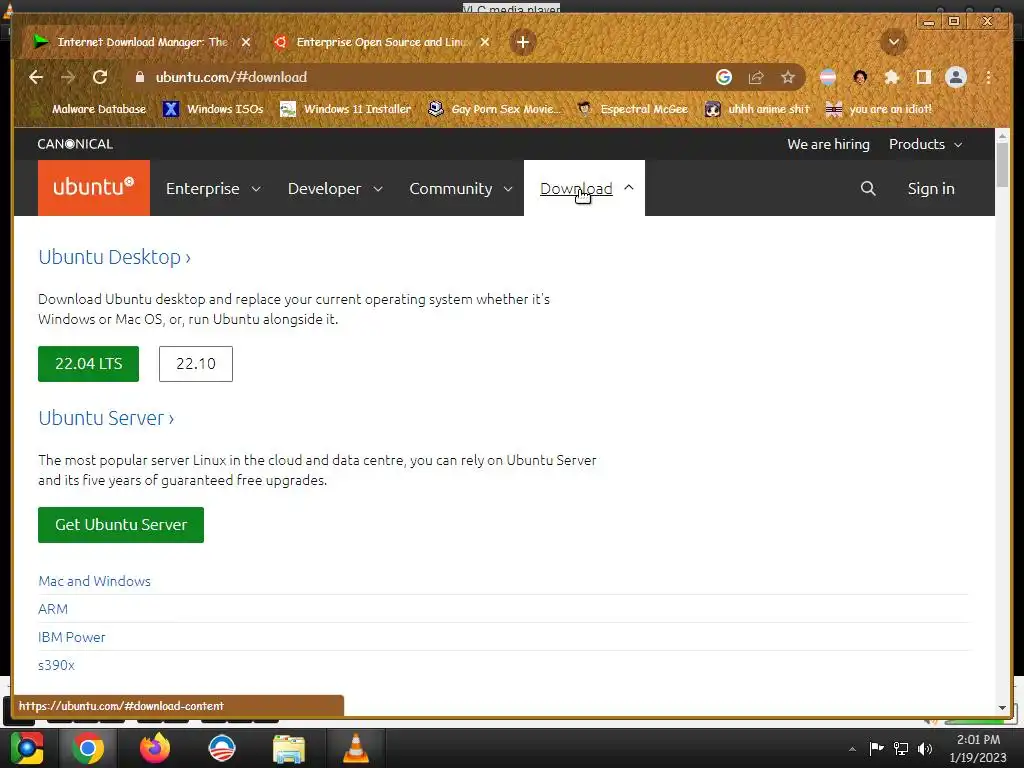Screen dimensions: 1024x768
Task: Open the Mac and Windows link
Action: coord(95,581)
